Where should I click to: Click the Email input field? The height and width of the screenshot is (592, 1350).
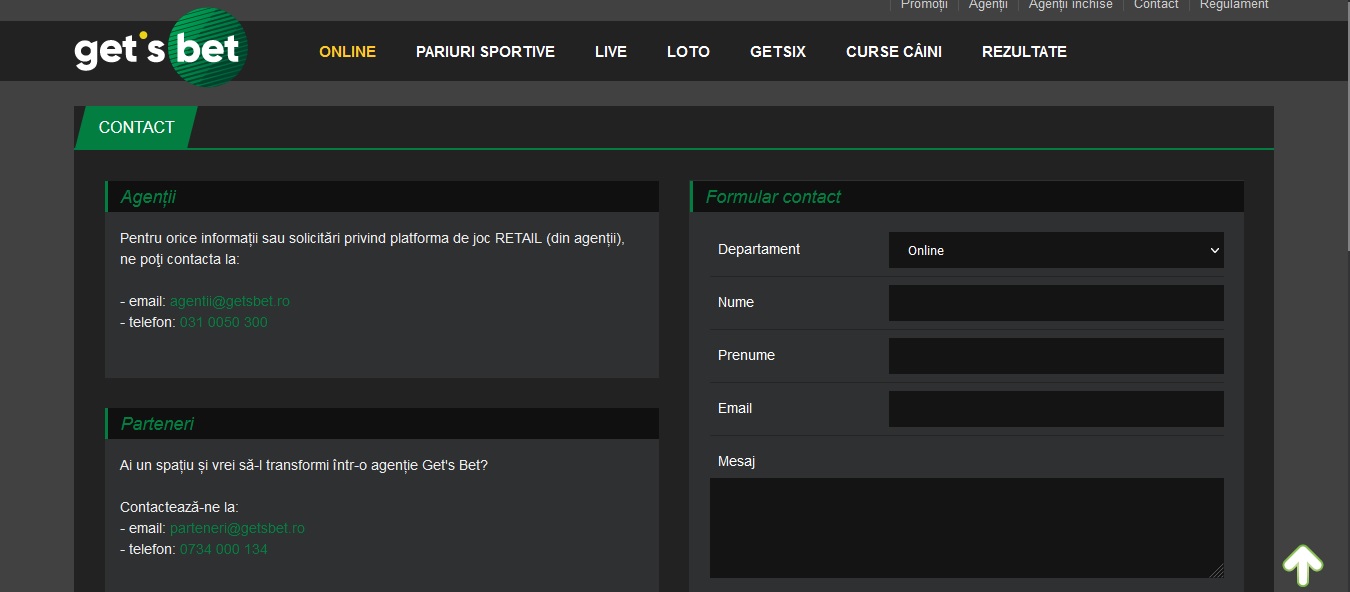tap(1056, 409)
